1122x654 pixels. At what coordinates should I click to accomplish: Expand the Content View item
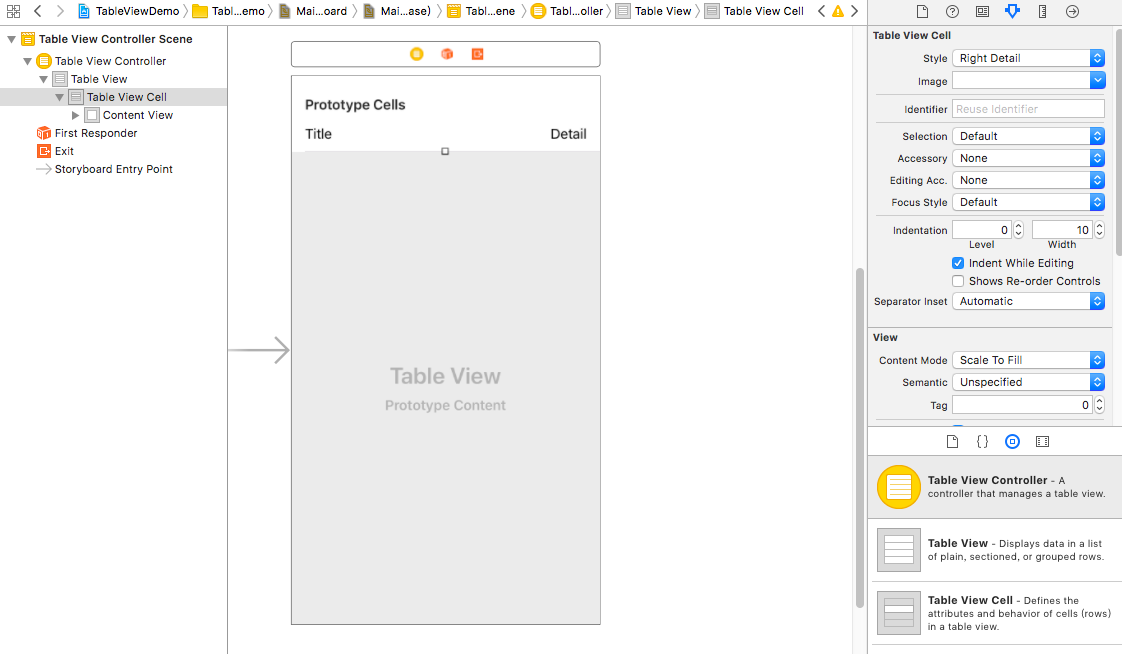tap(76, 116)
